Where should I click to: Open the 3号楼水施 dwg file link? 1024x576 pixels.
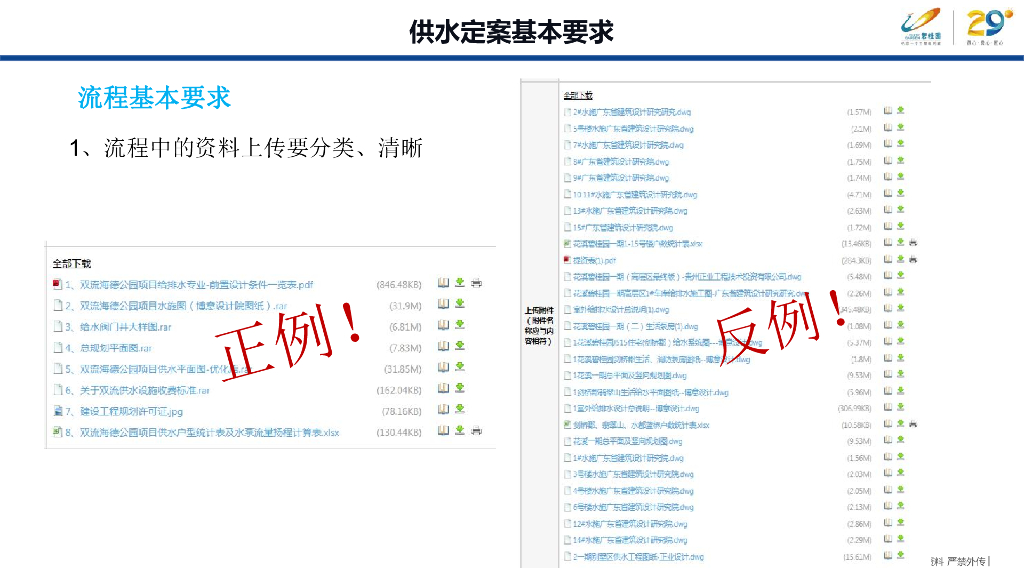click(633, 474)
